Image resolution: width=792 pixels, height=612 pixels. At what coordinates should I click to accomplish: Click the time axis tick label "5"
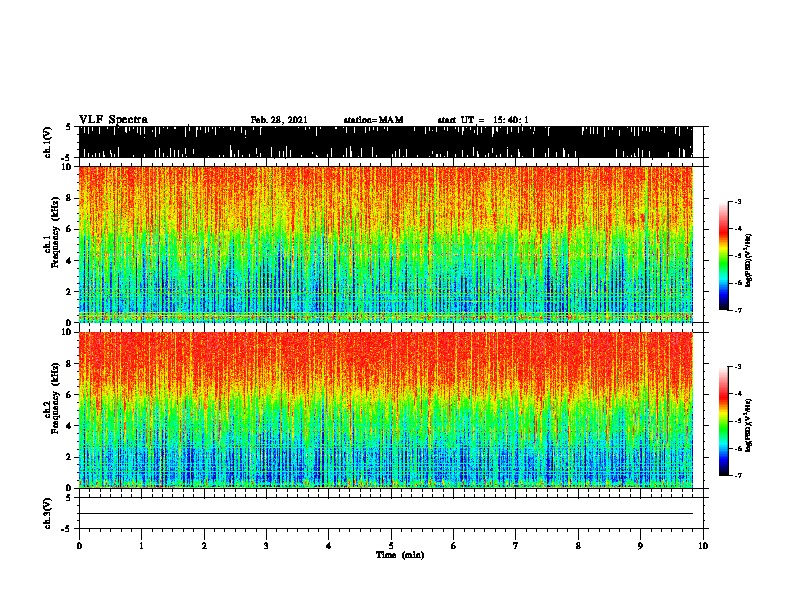coord(391,546)
